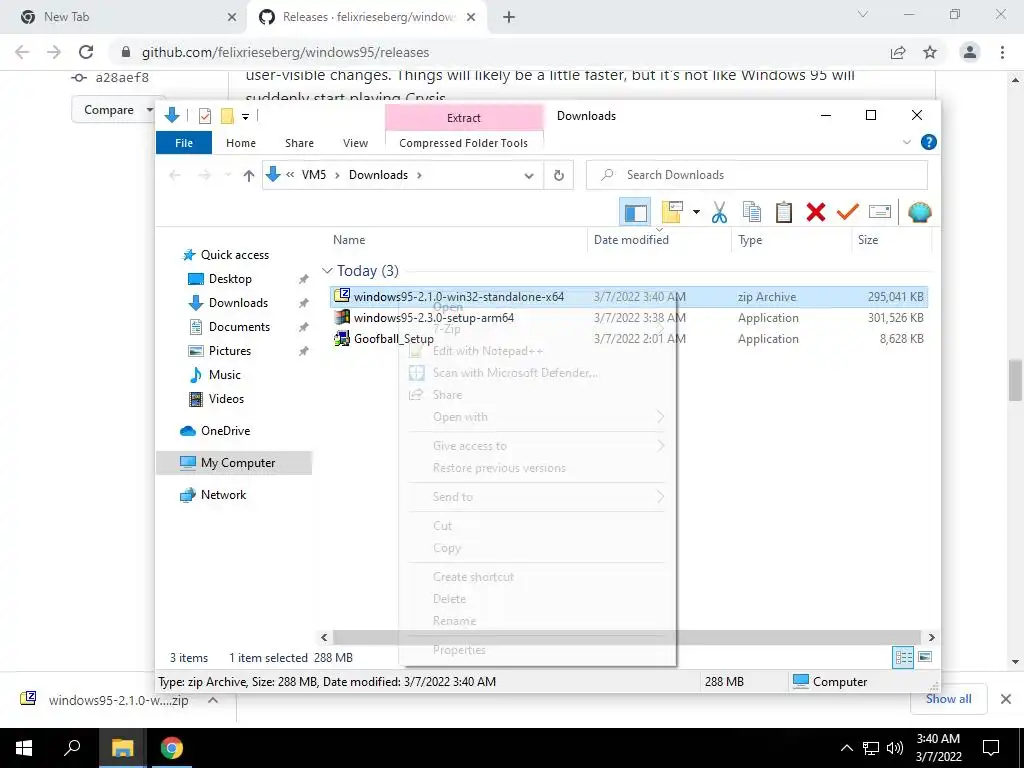Switch to details view toggle in status bar

coord(903,658)
